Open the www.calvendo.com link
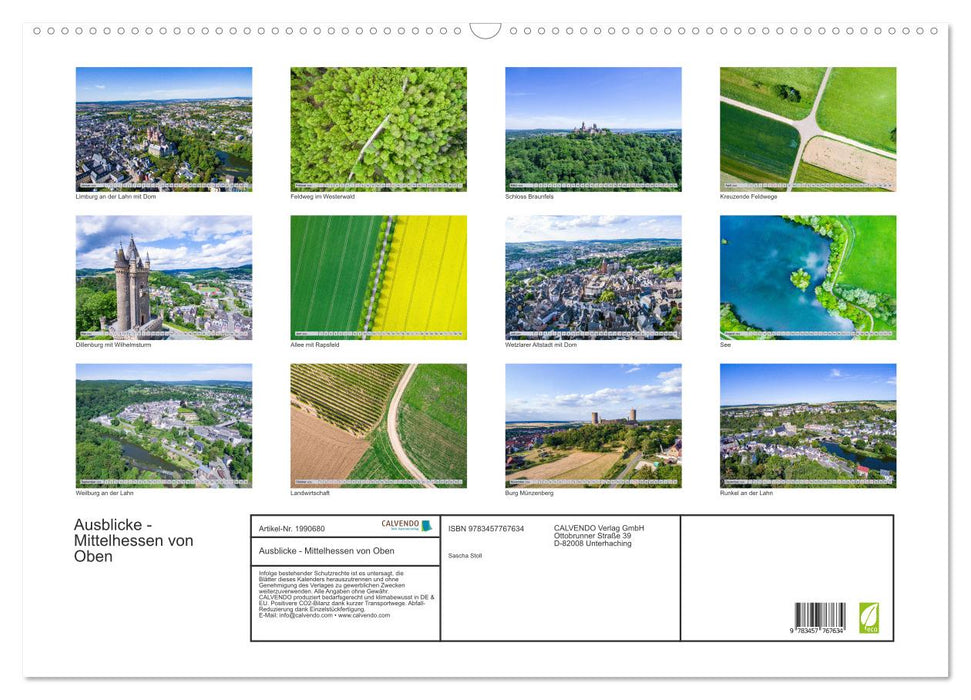 (x=362, y=617)
